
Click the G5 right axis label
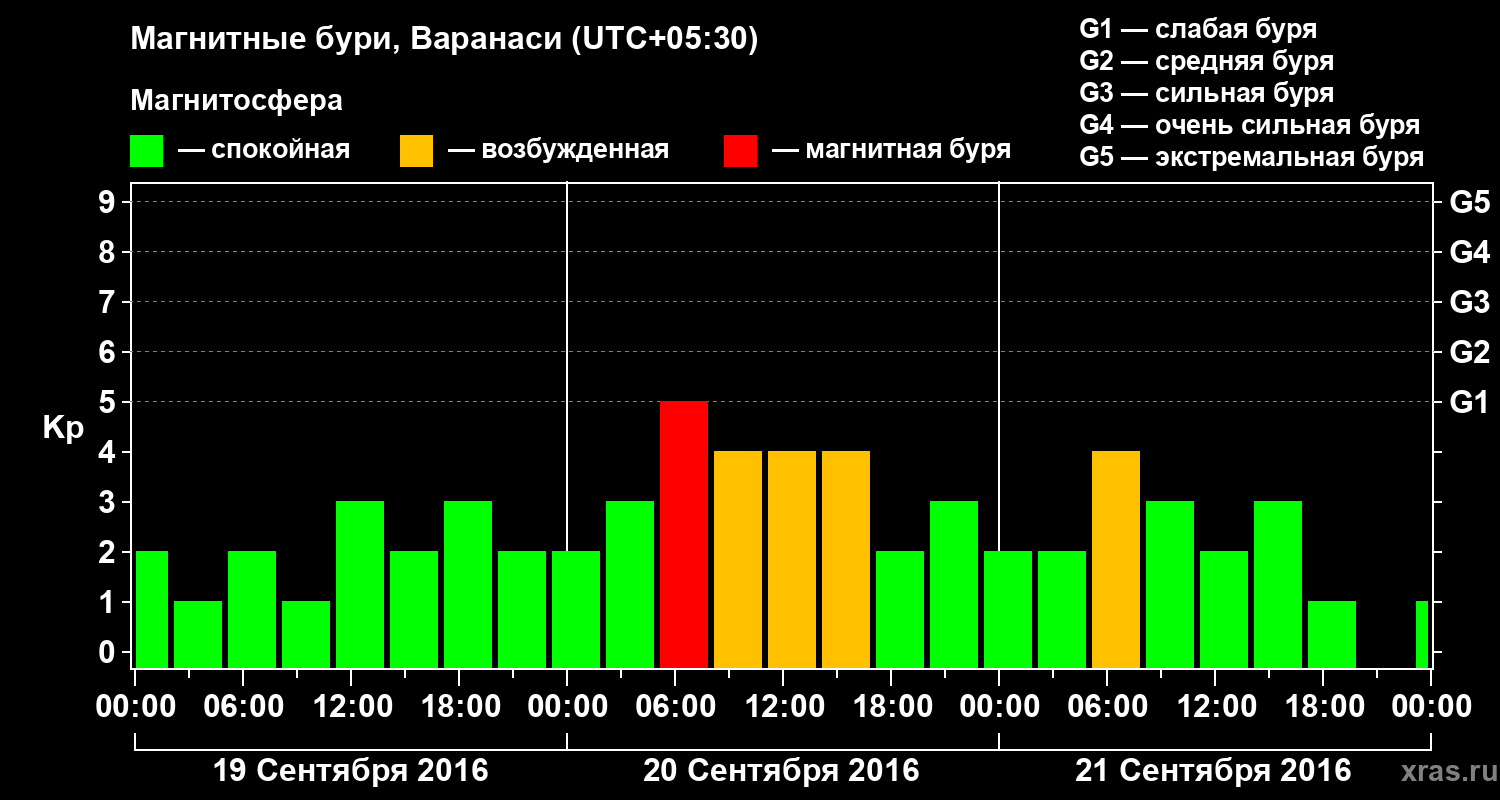click(x=1469, y=202)
